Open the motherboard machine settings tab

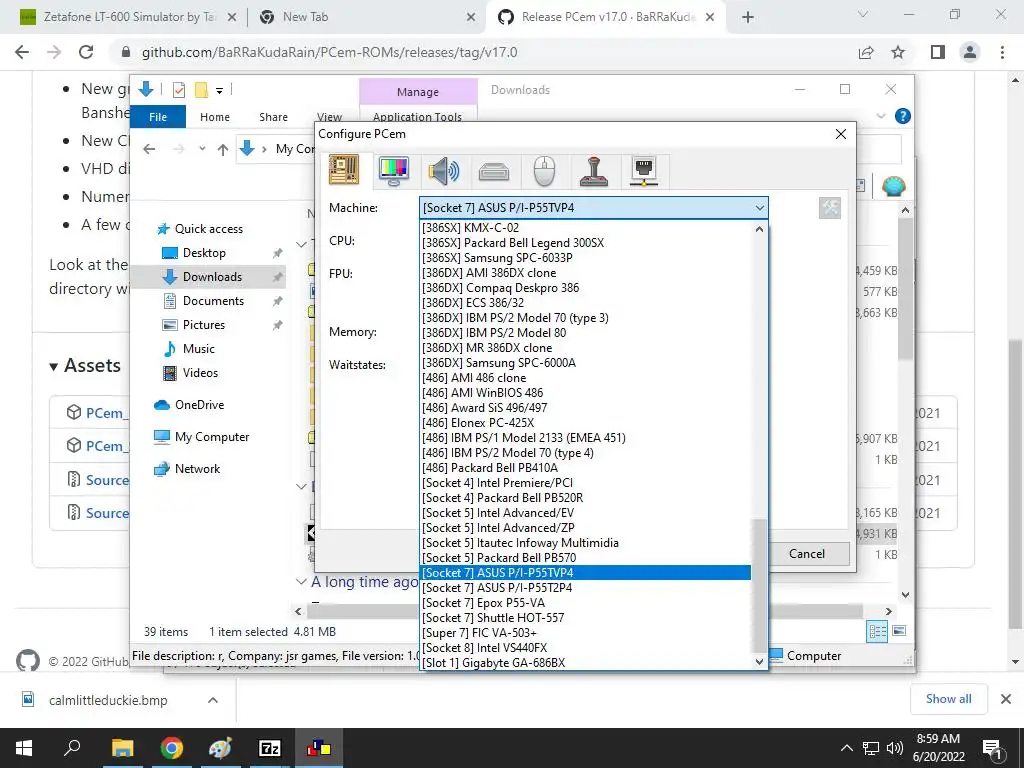point(344,170)
